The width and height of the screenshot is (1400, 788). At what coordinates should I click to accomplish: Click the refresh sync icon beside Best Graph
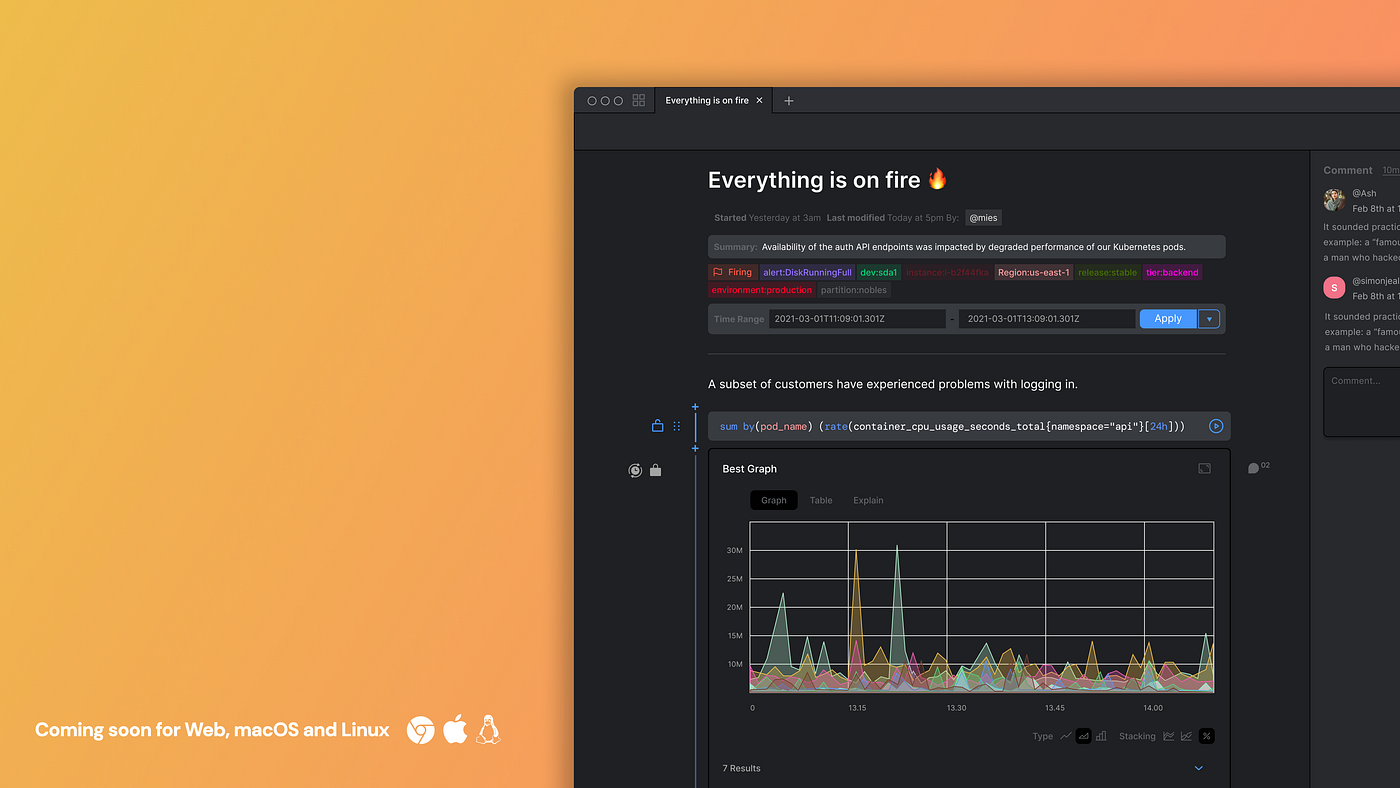[x=635, y=470]
